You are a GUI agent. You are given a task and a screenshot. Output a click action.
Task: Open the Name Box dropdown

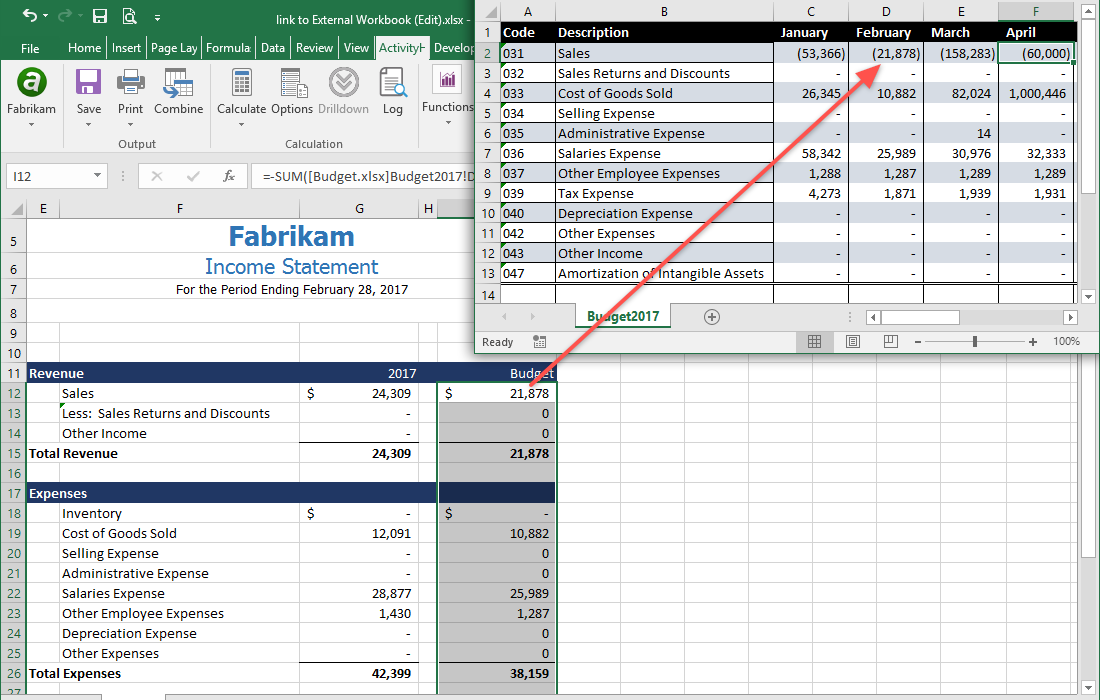pyautogui.click(x=98, y=175)
